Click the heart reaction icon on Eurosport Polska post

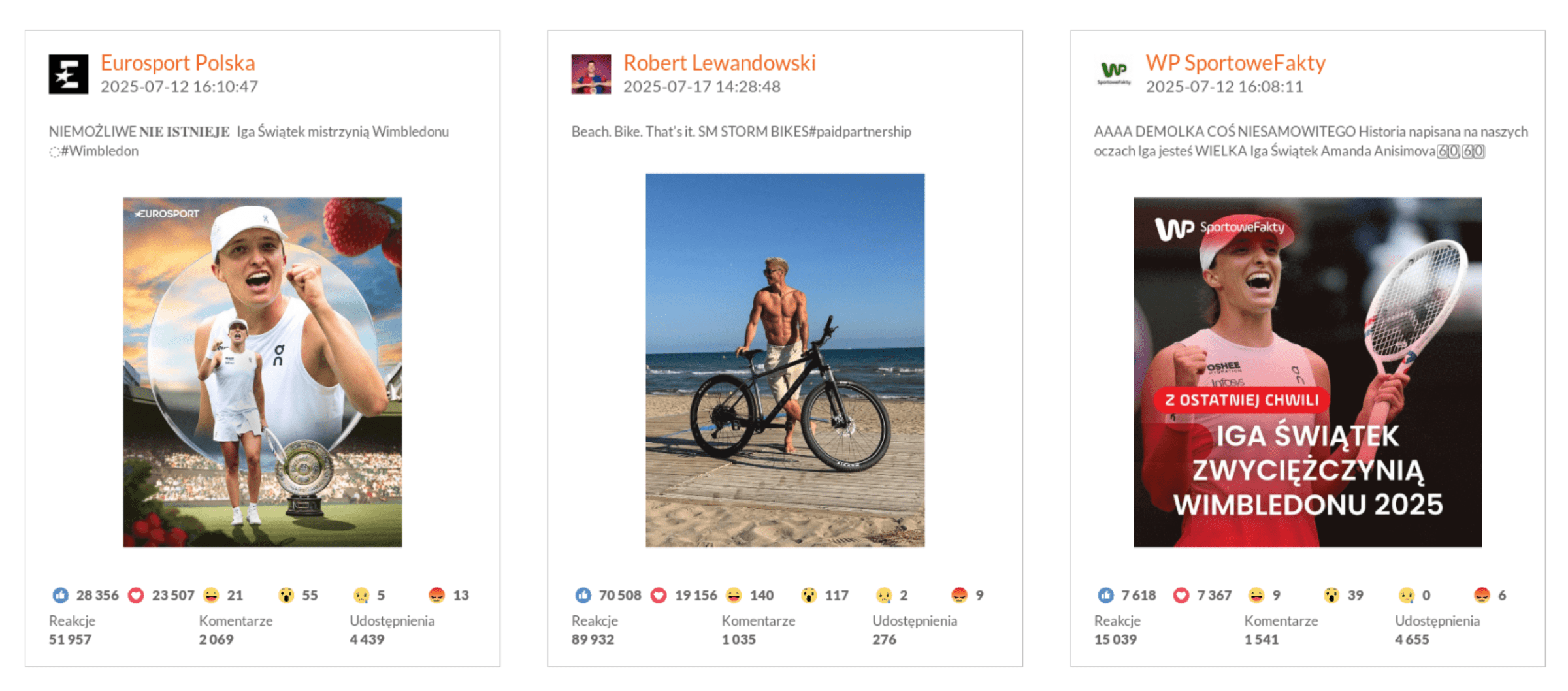point(135,595)
